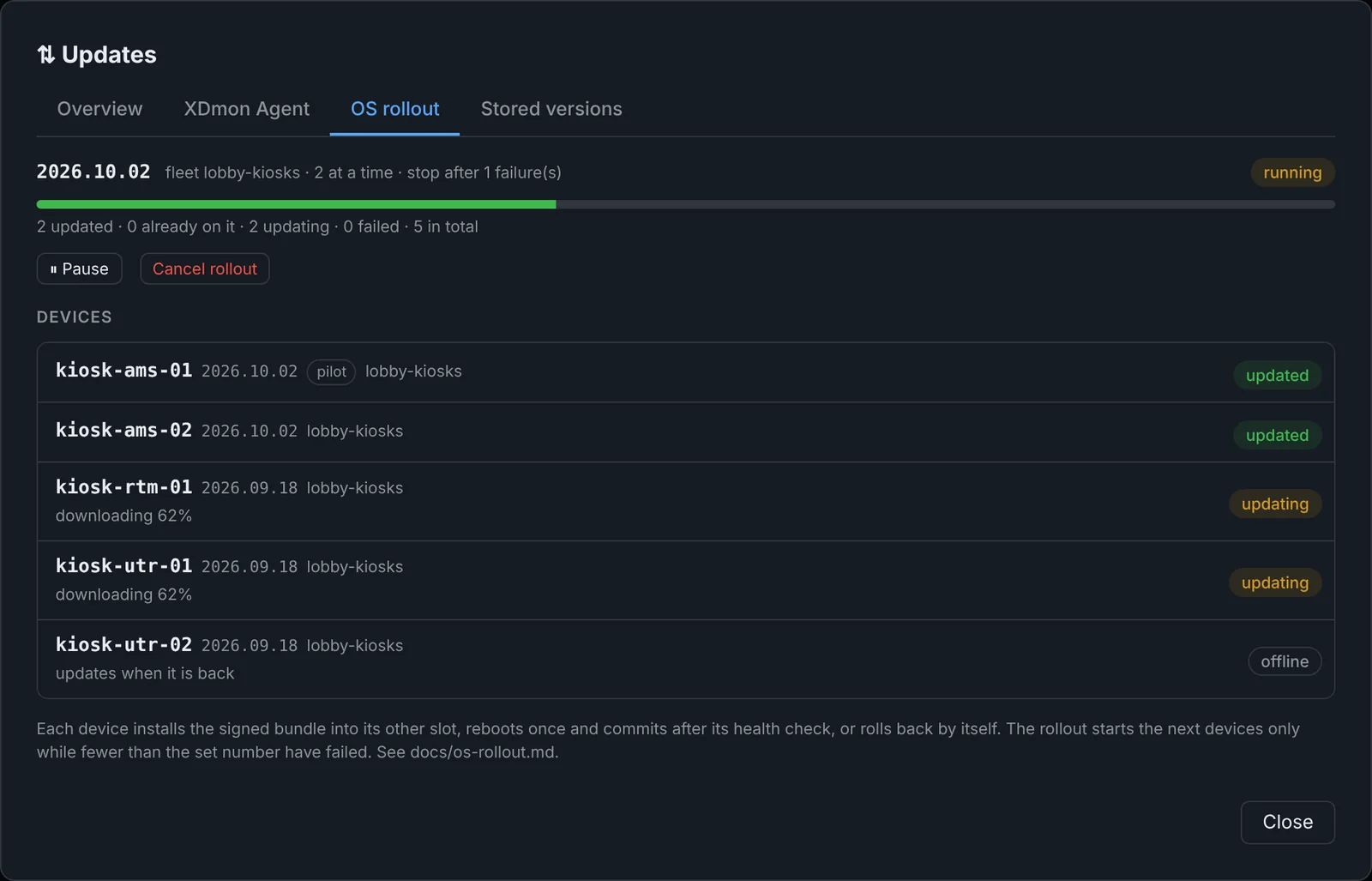Click the running status badge
Image resolution: width=1372 pixels, height=881 pixels.
1292,172
